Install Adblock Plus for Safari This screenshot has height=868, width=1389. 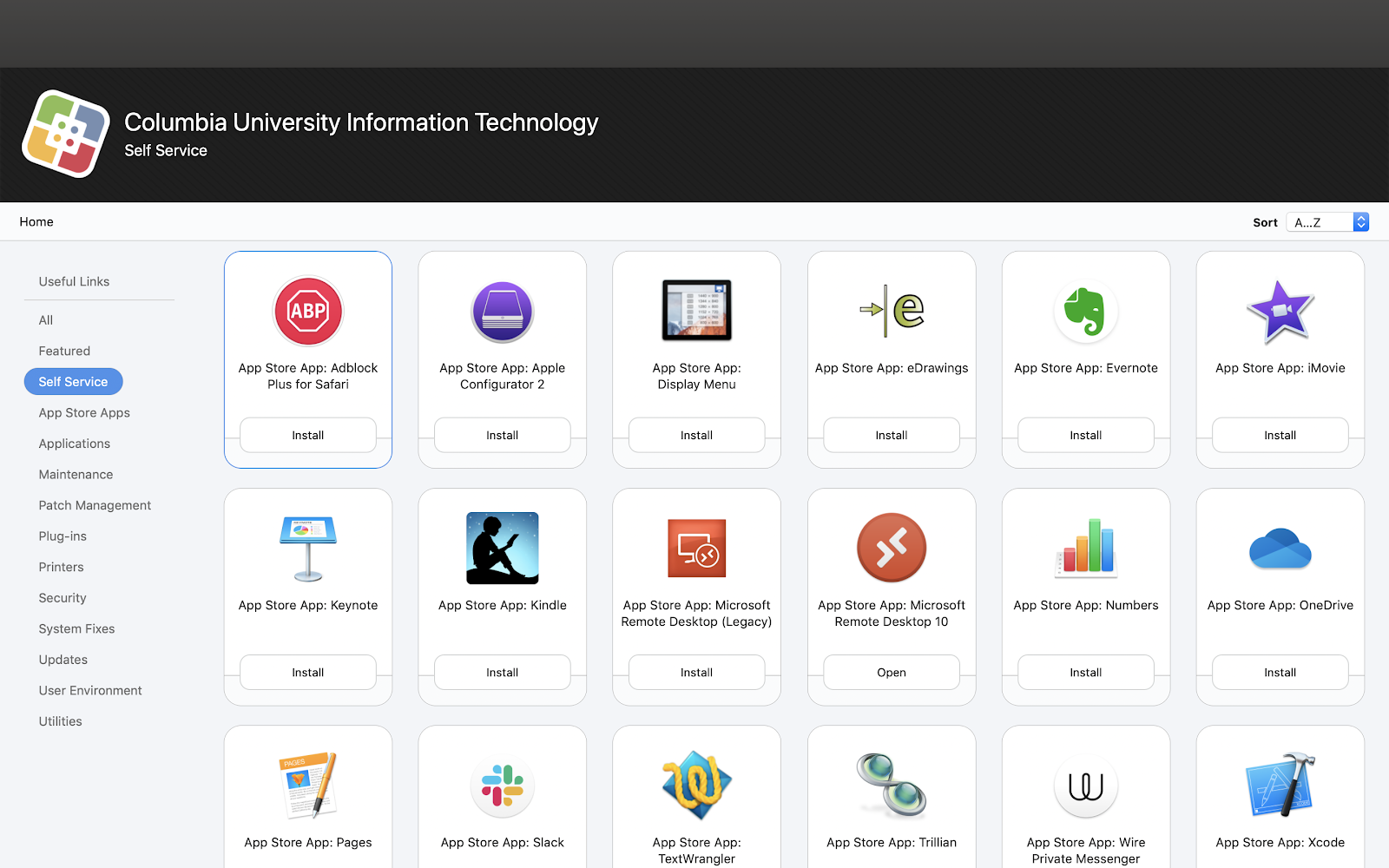click(308, 435)
